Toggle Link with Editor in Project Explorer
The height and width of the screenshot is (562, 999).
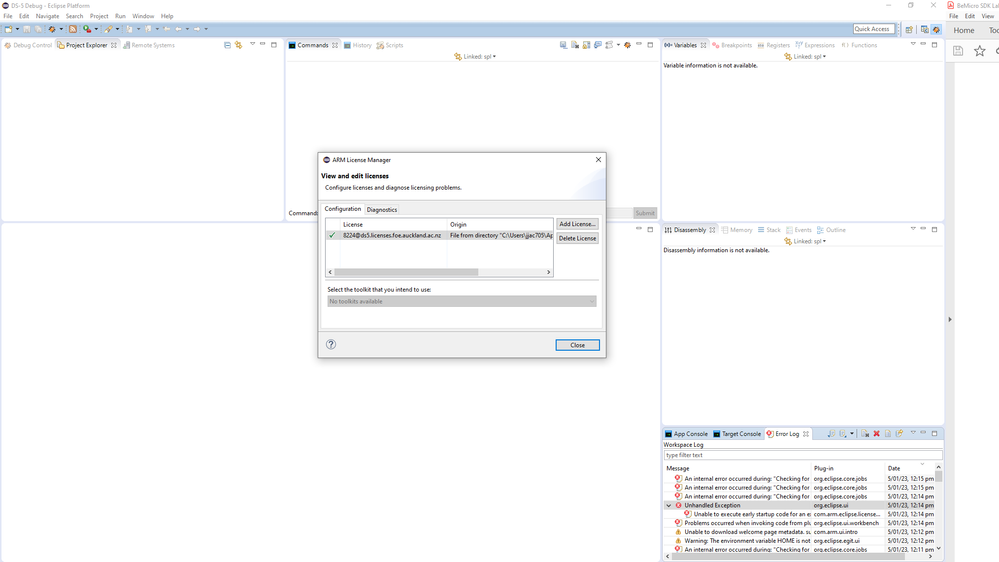(238, 45)
